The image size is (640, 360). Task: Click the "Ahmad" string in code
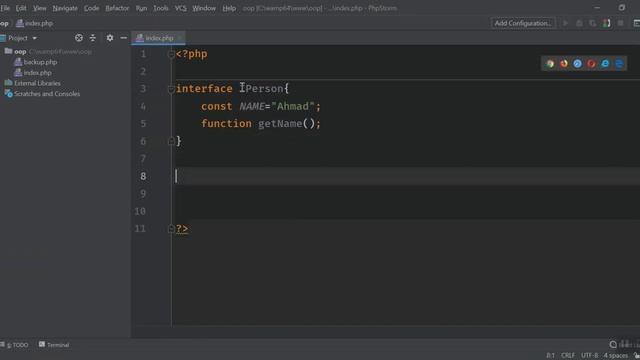click(x=293, y=107)
